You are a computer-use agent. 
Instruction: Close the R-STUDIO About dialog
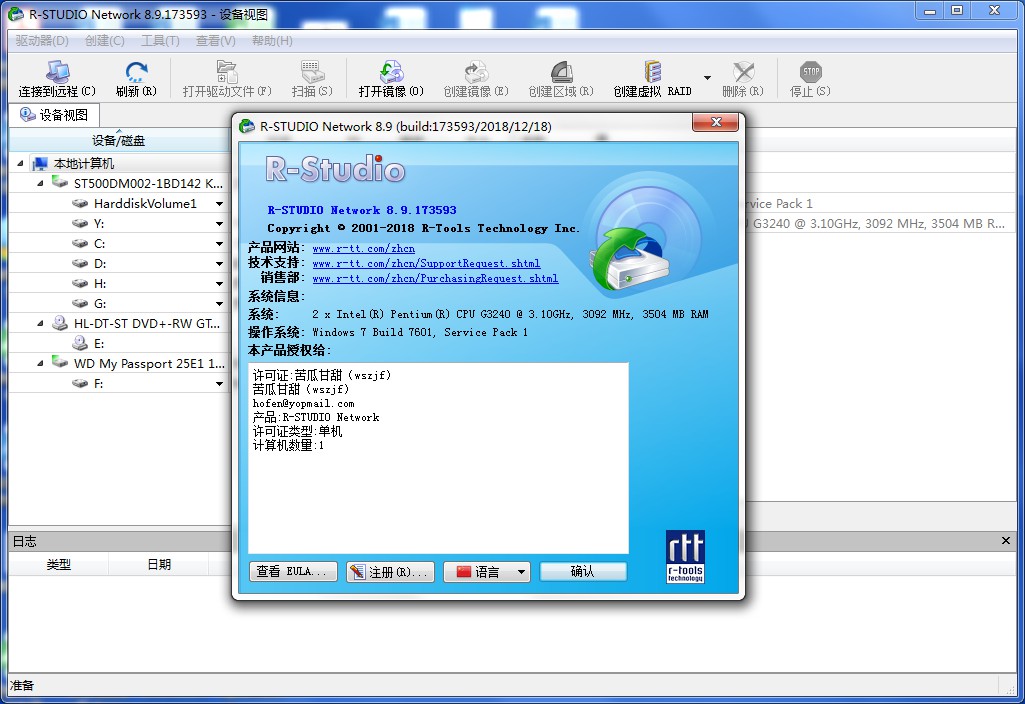(x=716, y=122)
